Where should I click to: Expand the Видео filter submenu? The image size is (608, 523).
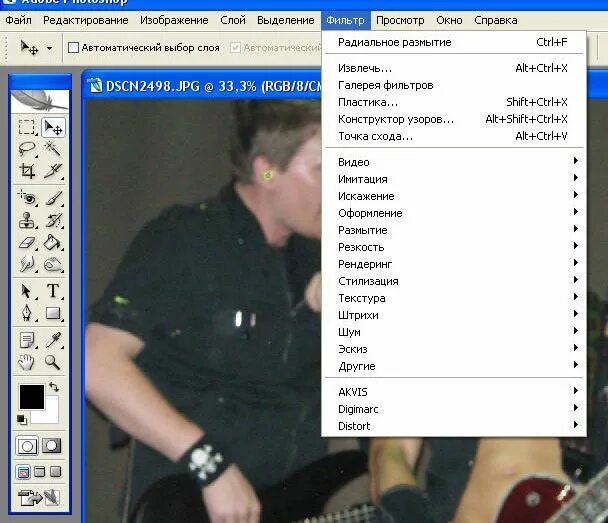454,162
